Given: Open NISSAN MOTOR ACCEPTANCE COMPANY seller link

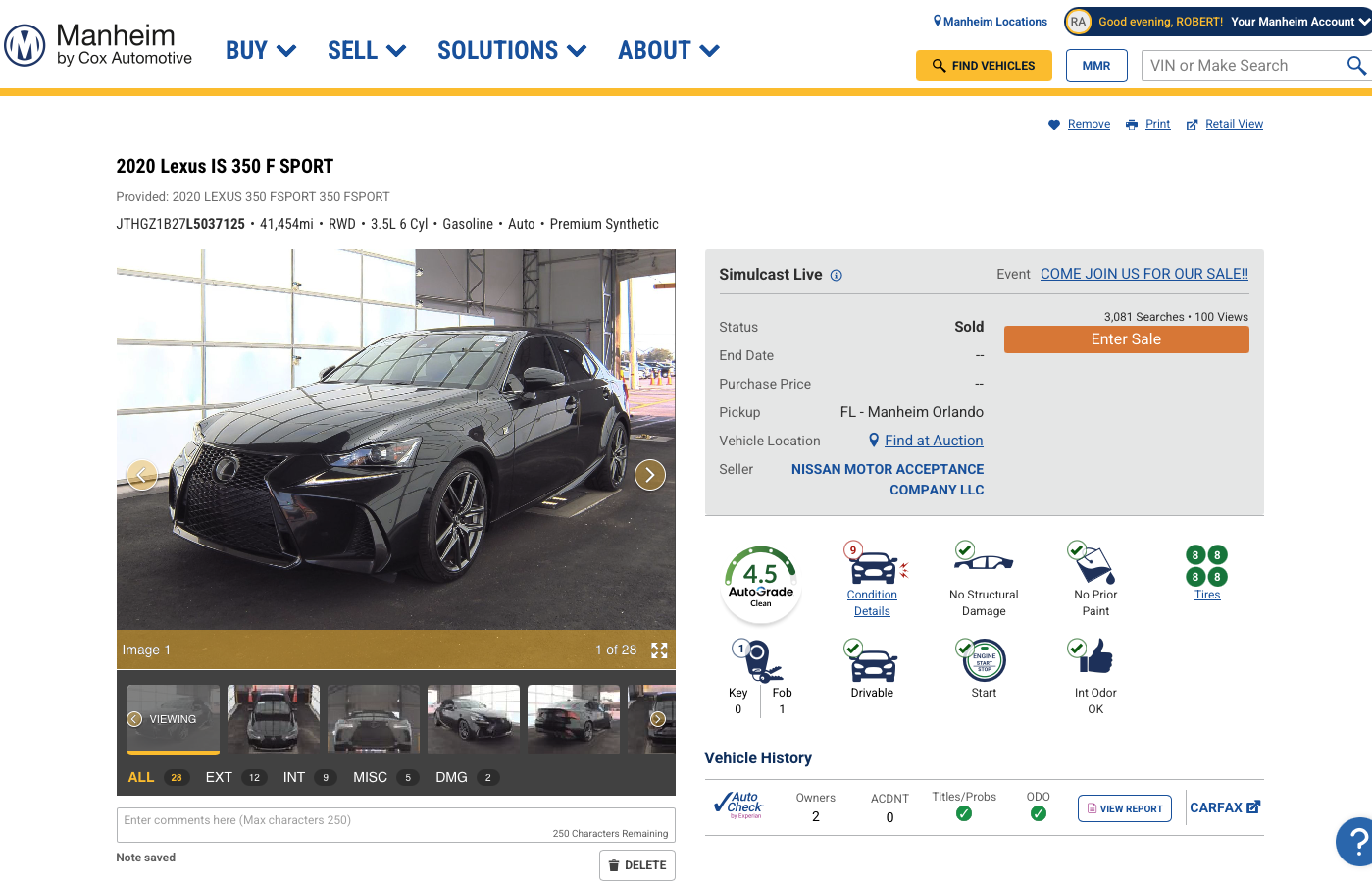Looking at the screenshot, I should 888,480.
